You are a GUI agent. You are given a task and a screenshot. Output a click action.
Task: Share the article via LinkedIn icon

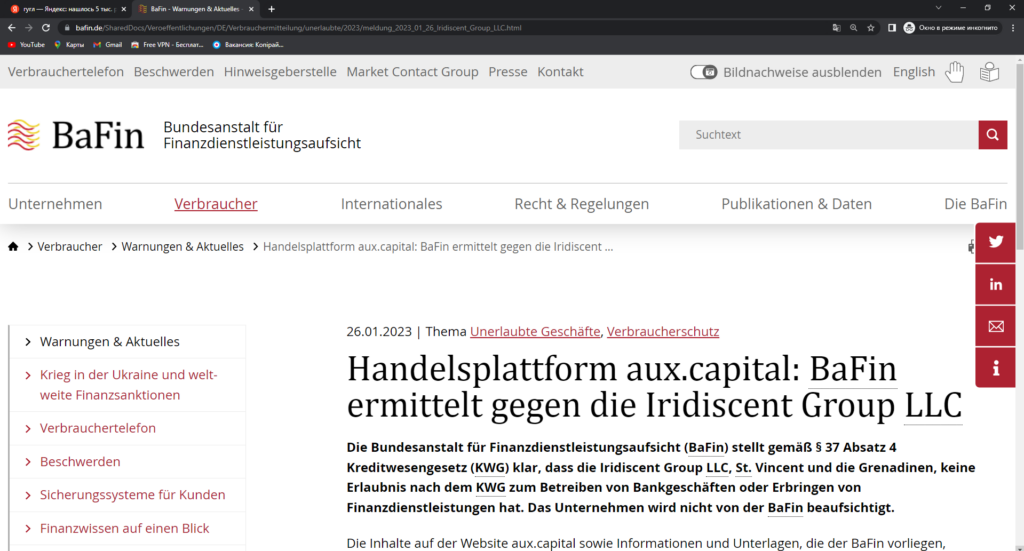[x=995, y=284]
